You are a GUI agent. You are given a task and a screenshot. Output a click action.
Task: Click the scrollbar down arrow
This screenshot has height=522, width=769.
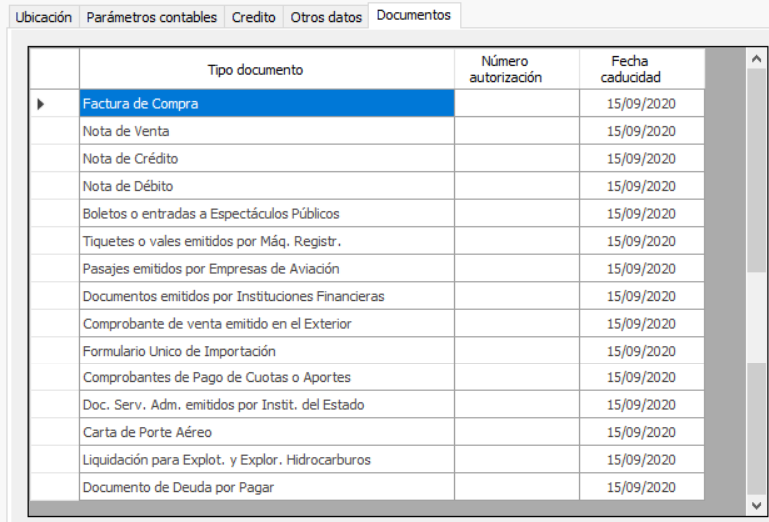pyautogui.click(x=755, y=505)
